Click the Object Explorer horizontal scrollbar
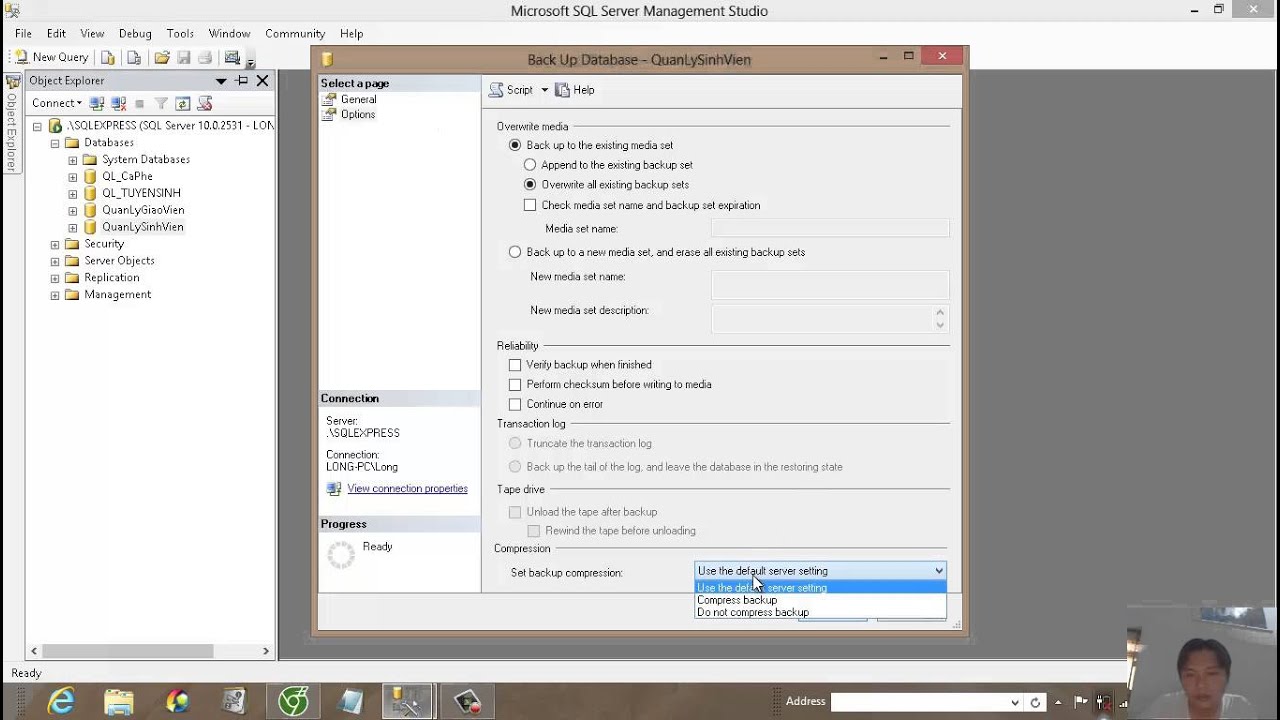This screenshot has height=720, width=1280. point(150,651)
